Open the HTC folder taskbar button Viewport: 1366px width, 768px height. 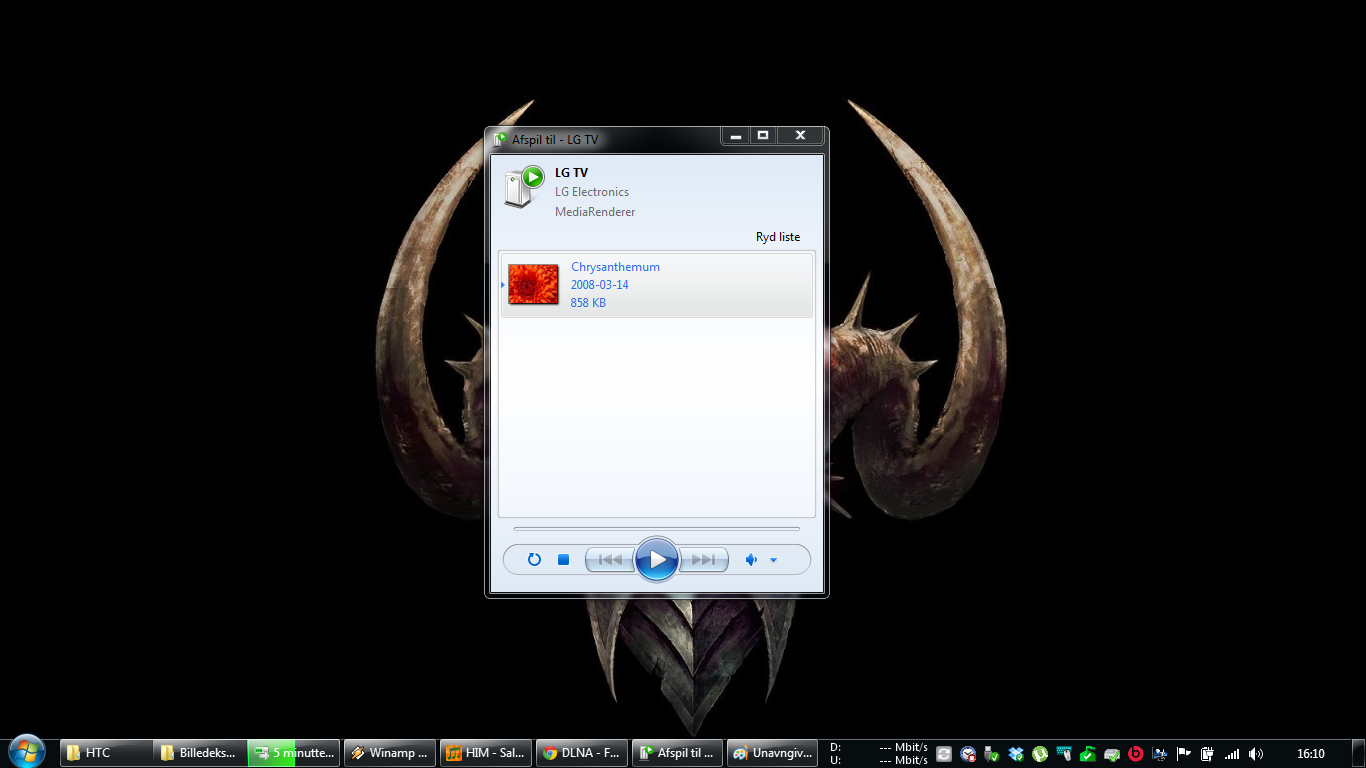point(106,753)
